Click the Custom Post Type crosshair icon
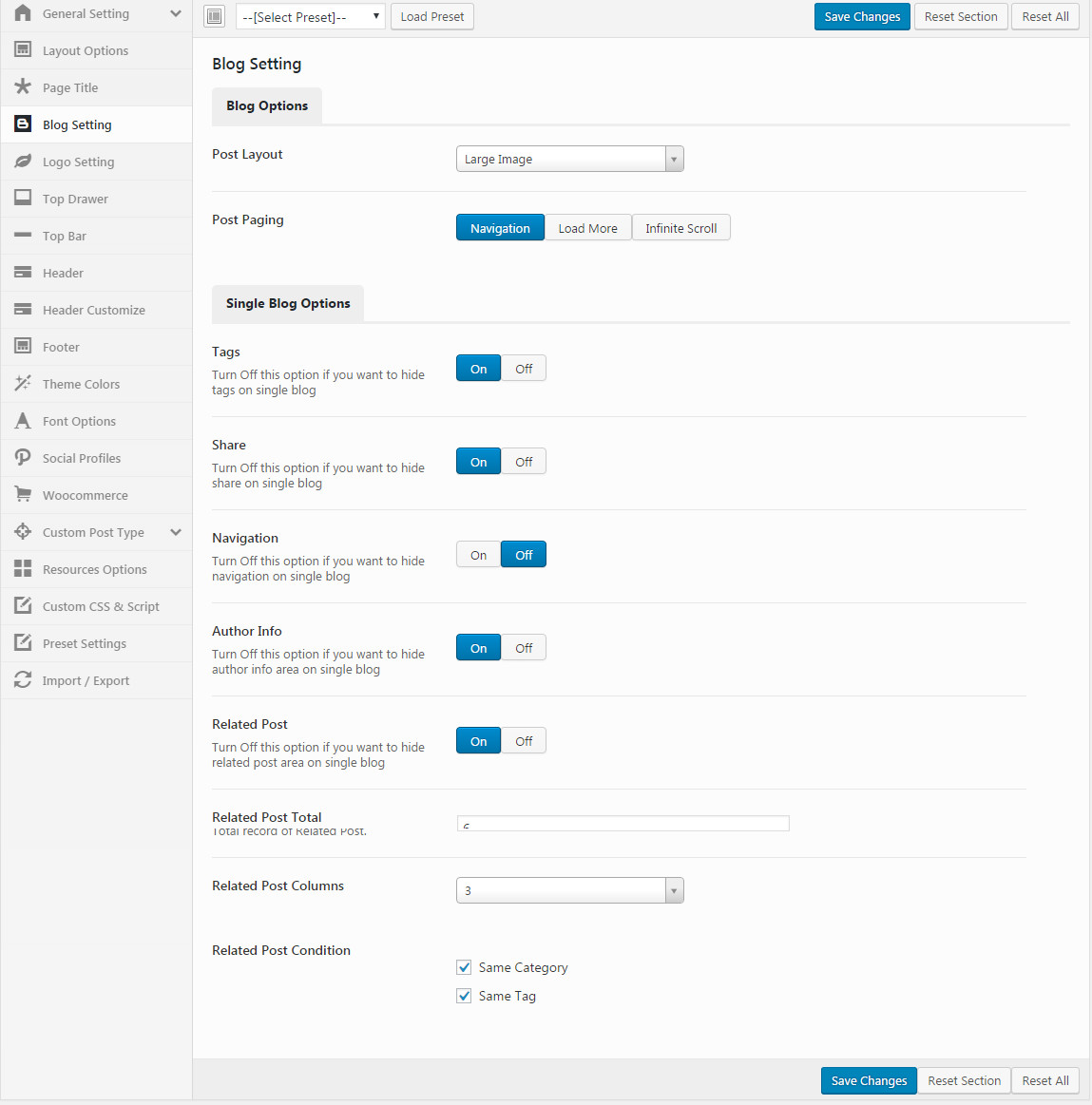 (x=23, y=531)
